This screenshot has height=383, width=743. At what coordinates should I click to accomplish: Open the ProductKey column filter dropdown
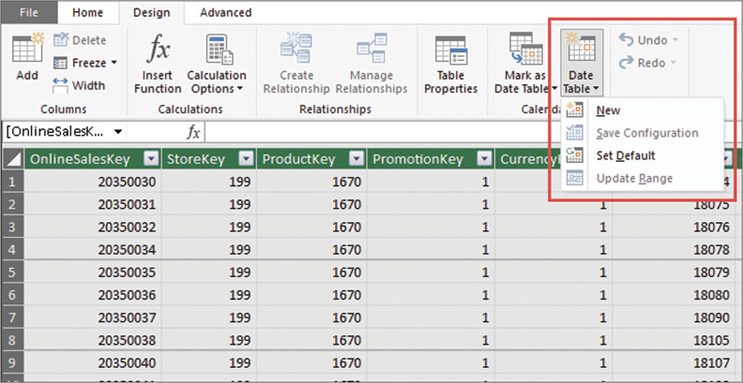[356, 160]
